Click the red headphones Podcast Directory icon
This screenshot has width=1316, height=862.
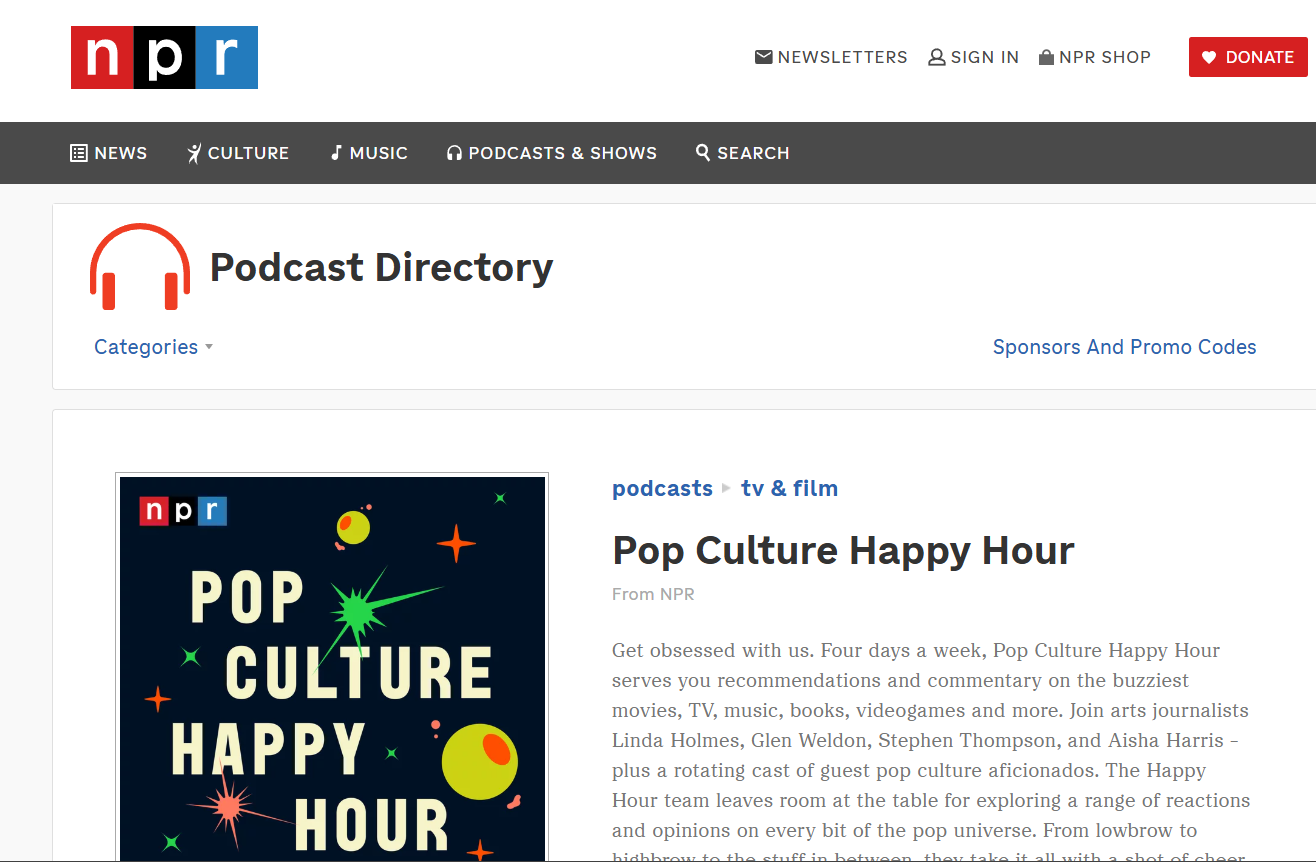pos(140,266)
